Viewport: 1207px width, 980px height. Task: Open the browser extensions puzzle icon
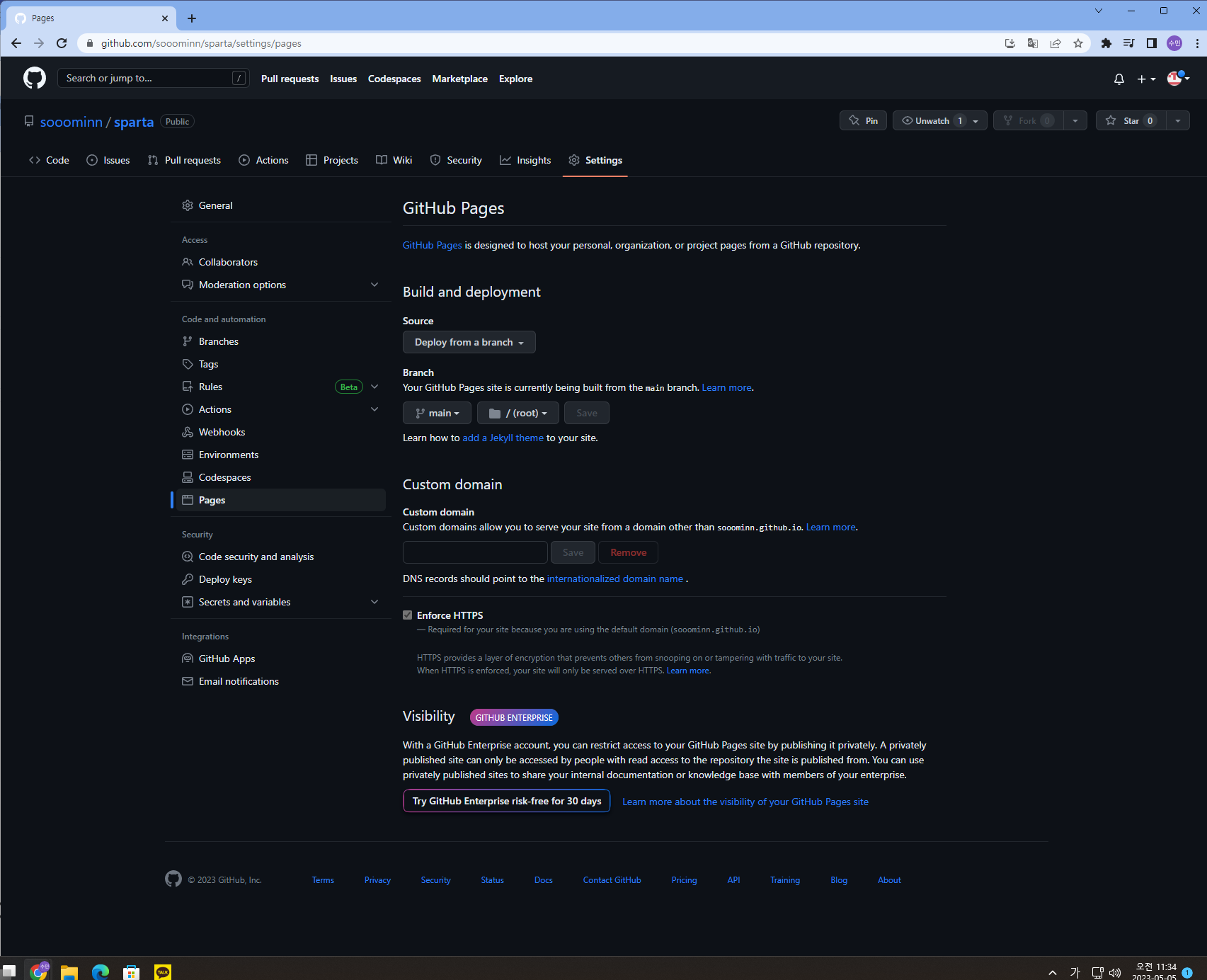click(1106, 43)
